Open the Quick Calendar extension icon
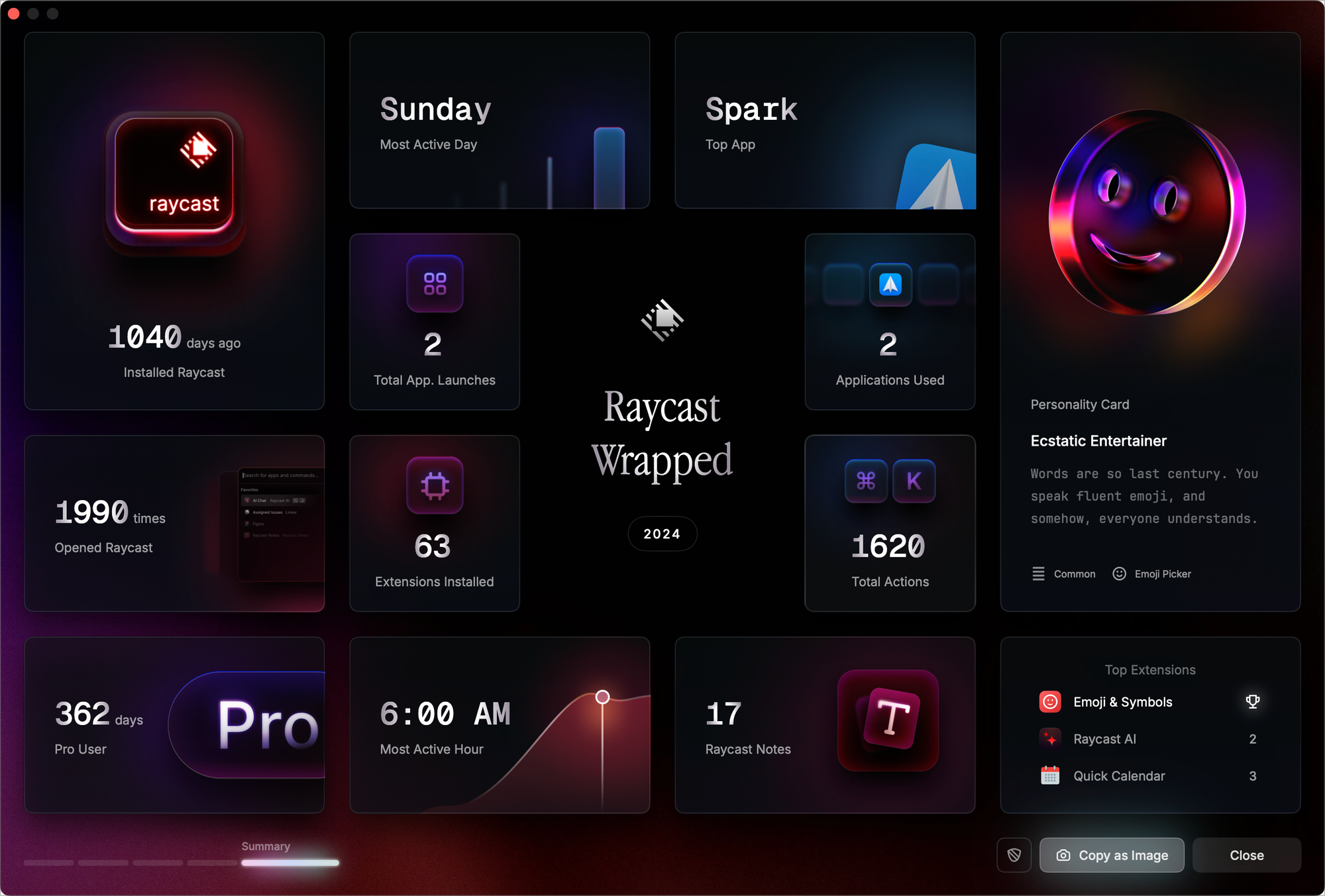The image size is (1325, 896). tap(1050, 775)
